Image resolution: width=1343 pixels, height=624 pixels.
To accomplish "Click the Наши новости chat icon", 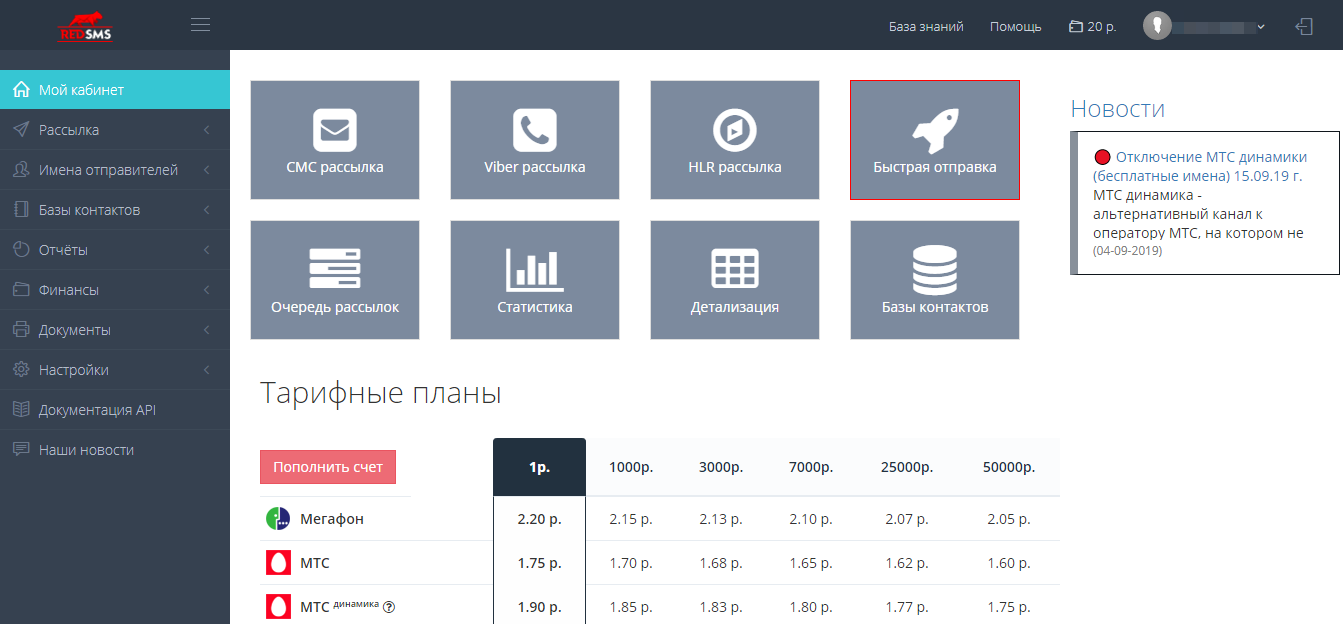I will pyautogui.click(x=21, y=450).
